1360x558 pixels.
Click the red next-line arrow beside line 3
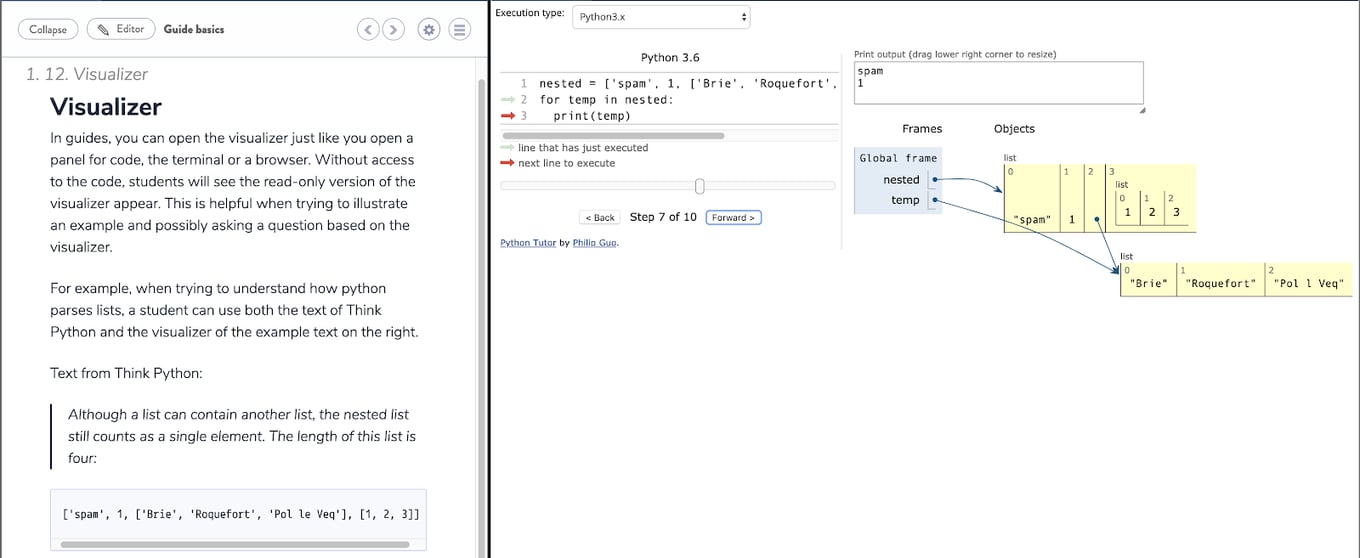[x=509, y=116]
